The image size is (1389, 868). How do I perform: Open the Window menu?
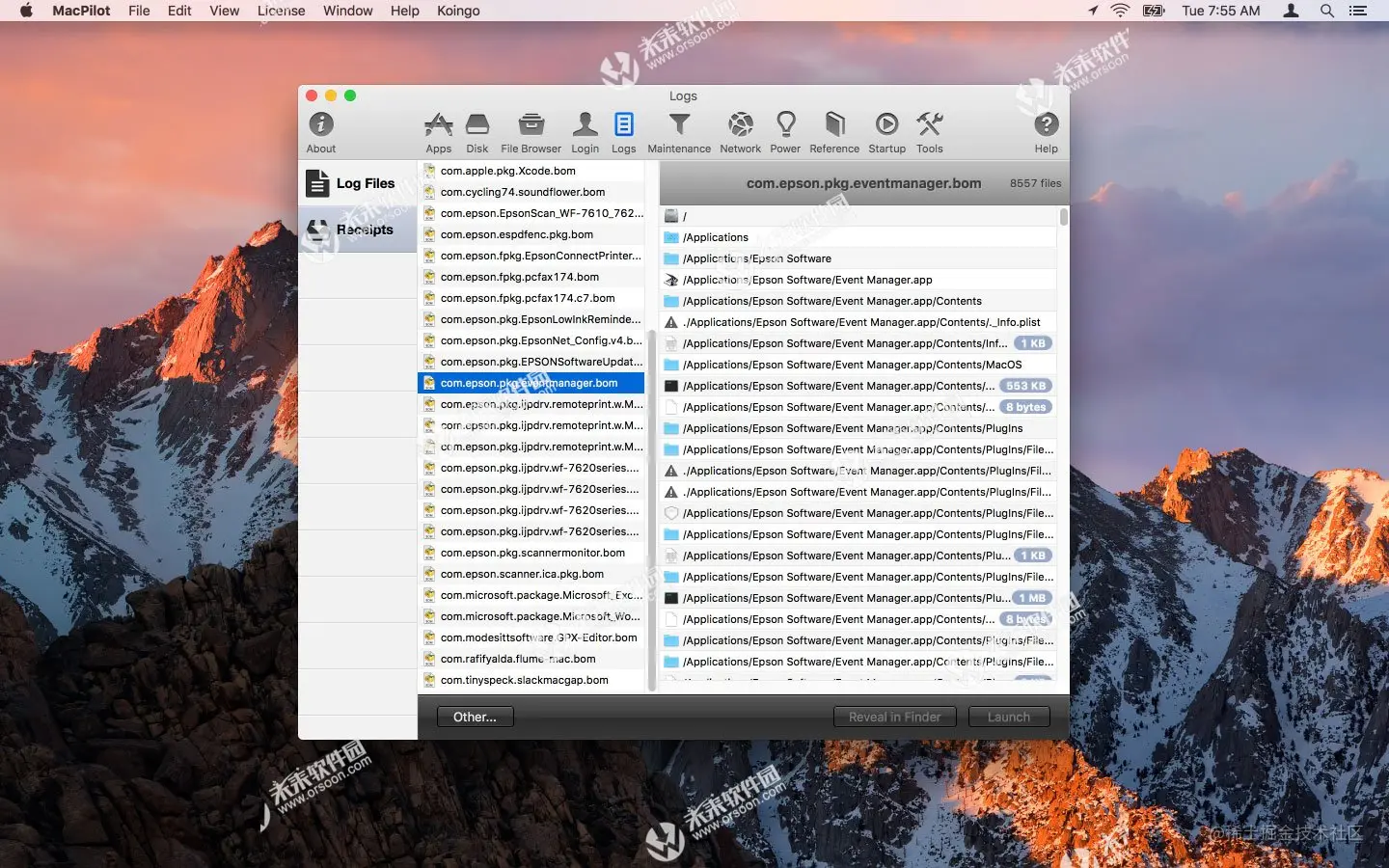[347, 11]
